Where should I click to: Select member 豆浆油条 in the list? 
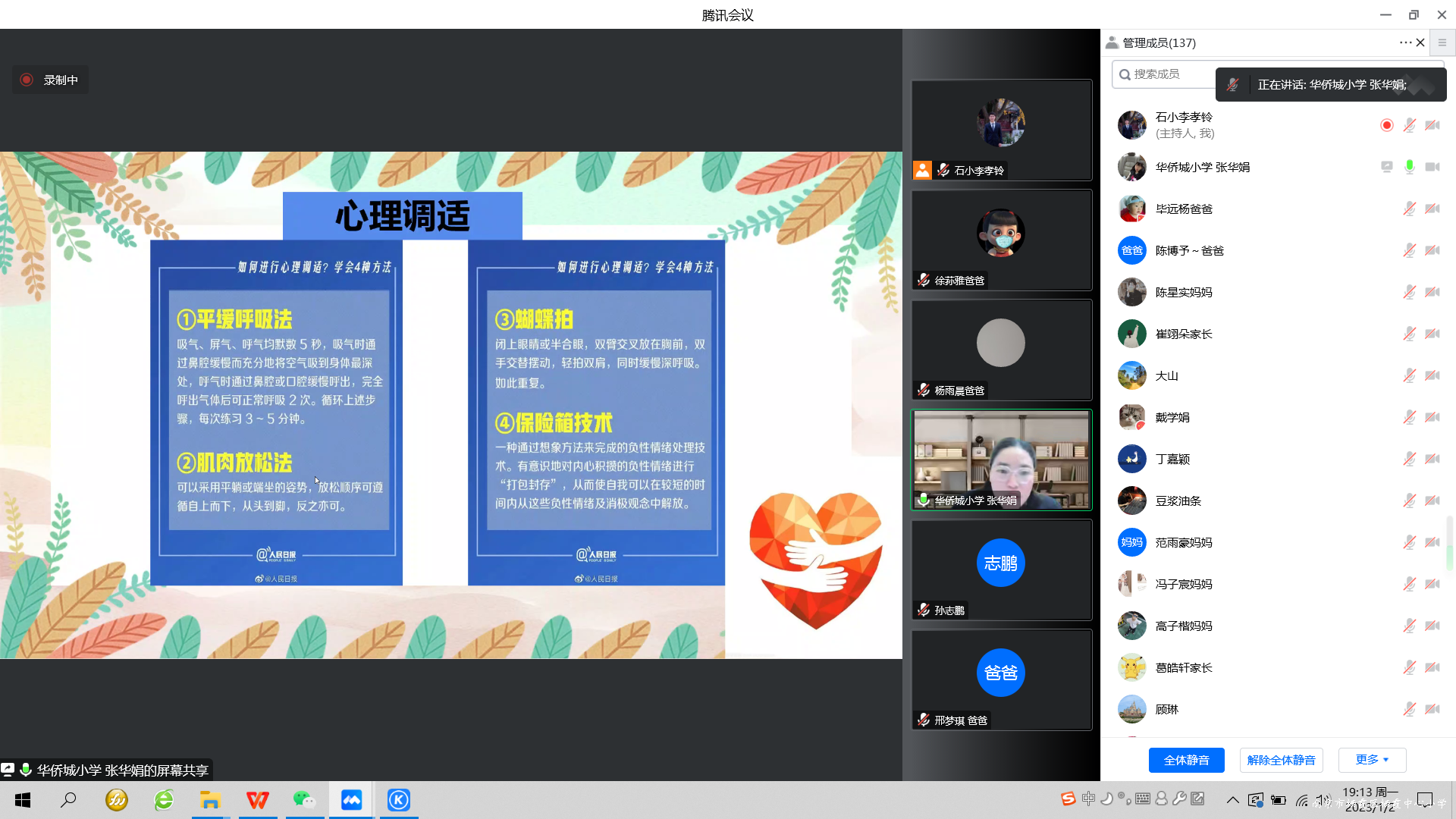[1278, 500]
